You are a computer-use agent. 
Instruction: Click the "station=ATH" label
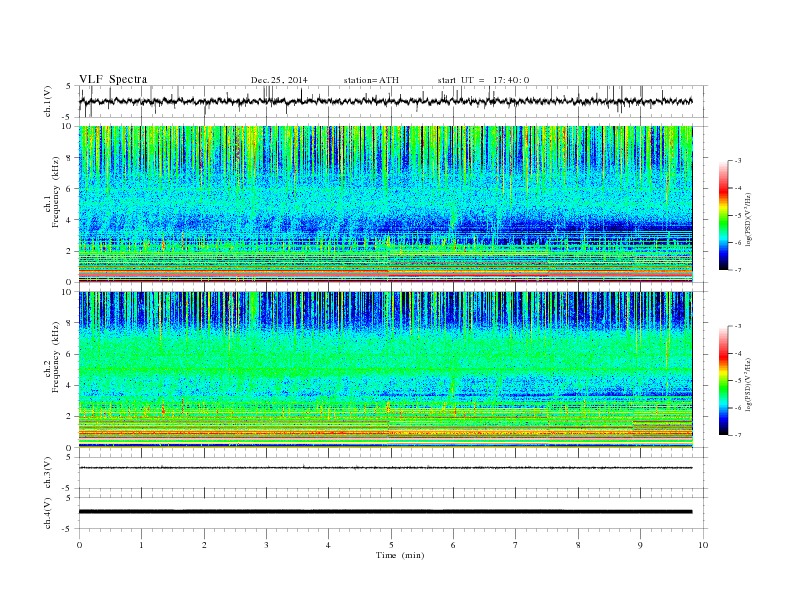coord(371,80)
